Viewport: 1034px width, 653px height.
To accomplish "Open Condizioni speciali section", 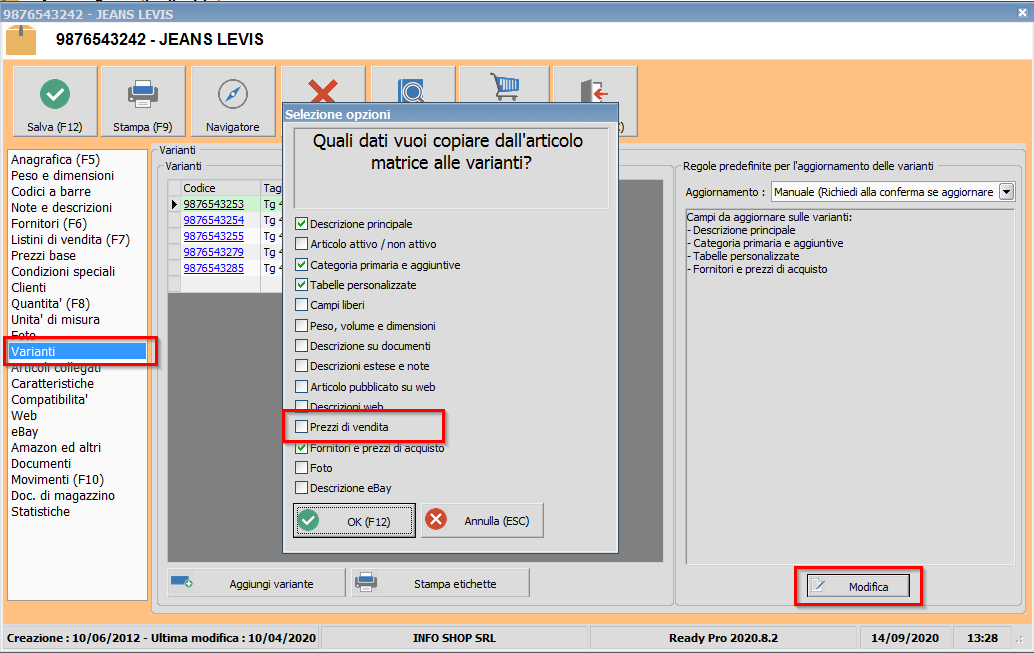I will [63, 271].
